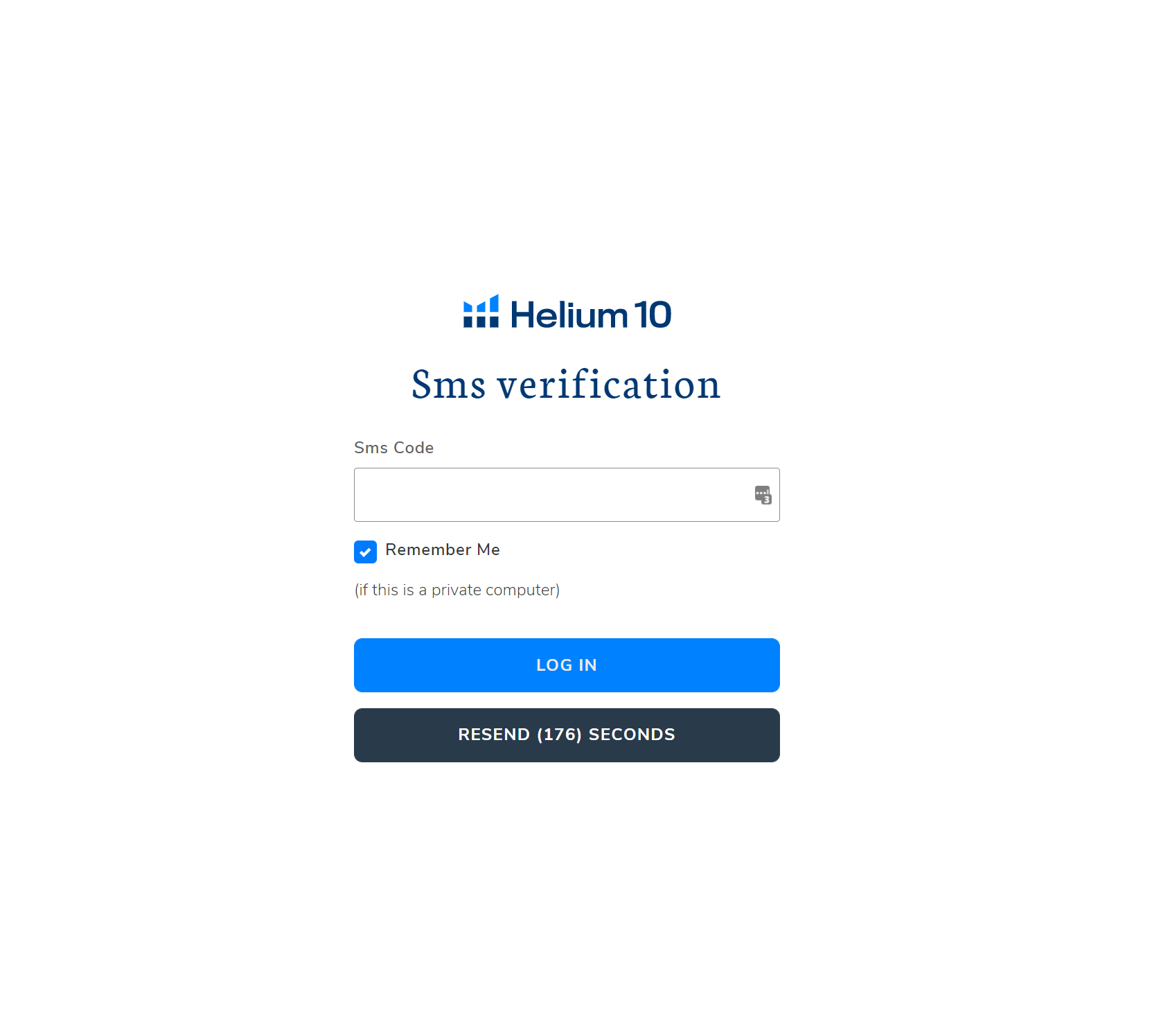Click the Remember Me label text

click(443, 550)
